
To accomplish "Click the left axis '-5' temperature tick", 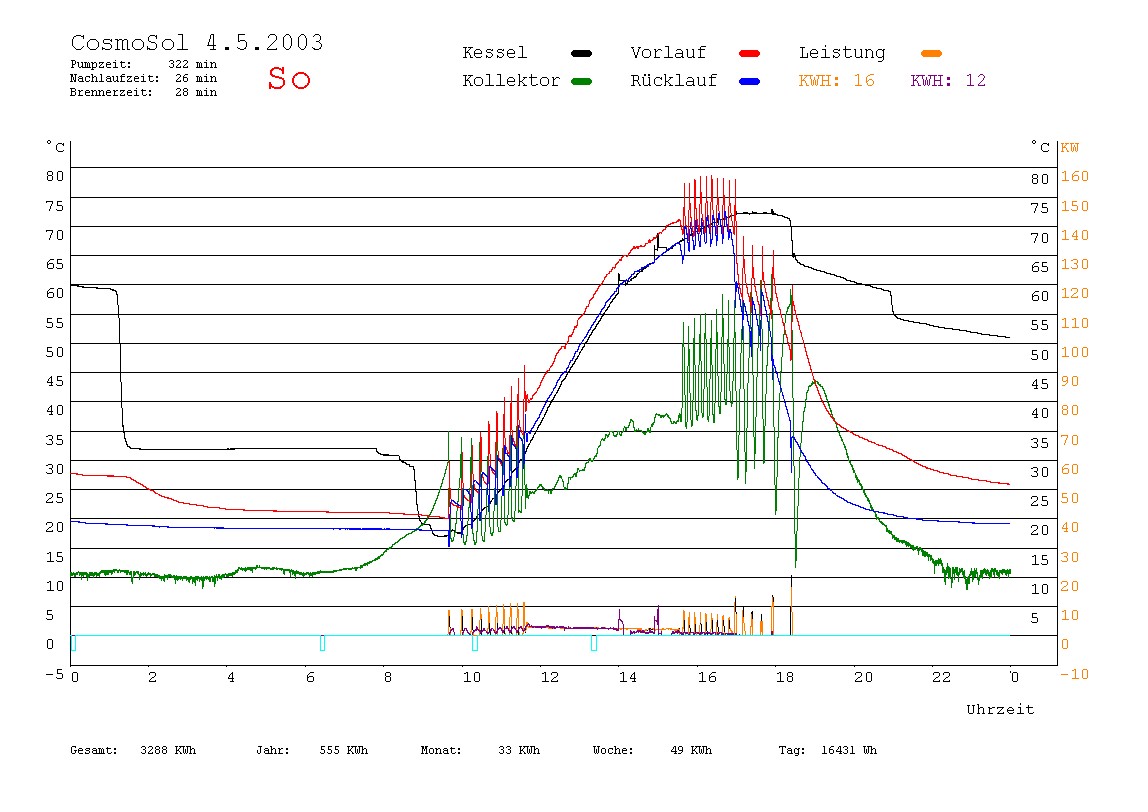I will click(x=55, y=674).
